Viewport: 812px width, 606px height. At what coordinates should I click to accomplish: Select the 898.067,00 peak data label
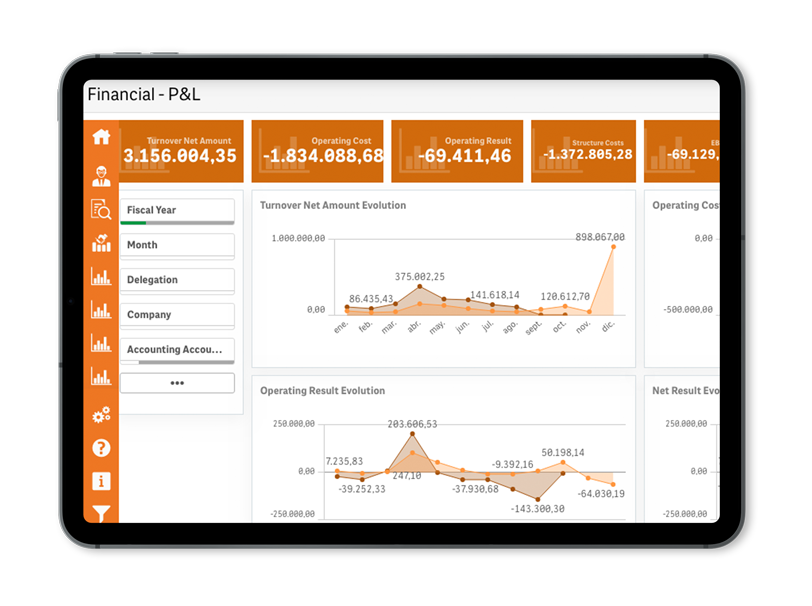(x=600, y=237)
